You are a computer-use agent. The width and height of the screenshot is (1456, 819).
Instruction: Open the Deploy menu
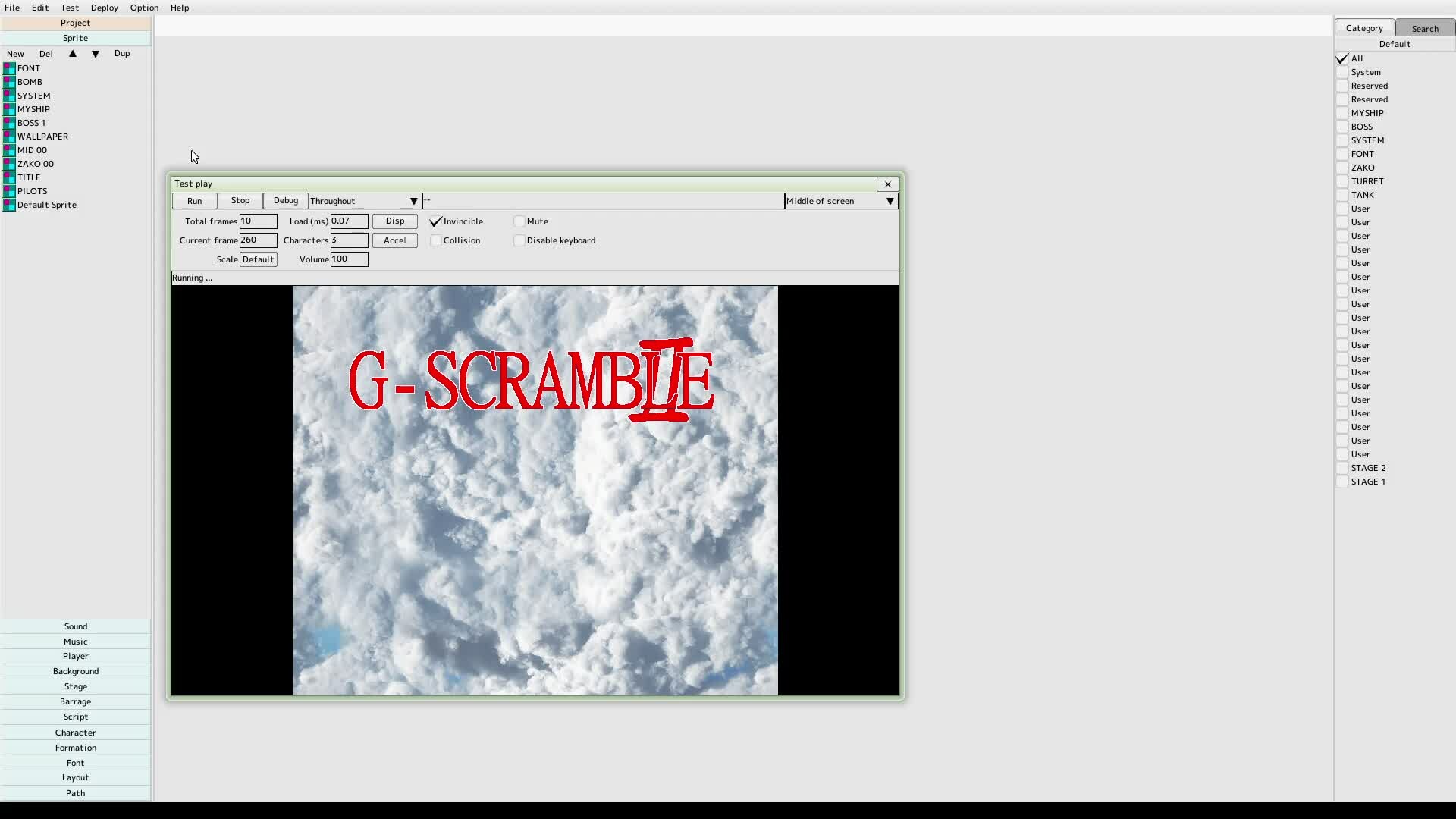coord(104,8)
